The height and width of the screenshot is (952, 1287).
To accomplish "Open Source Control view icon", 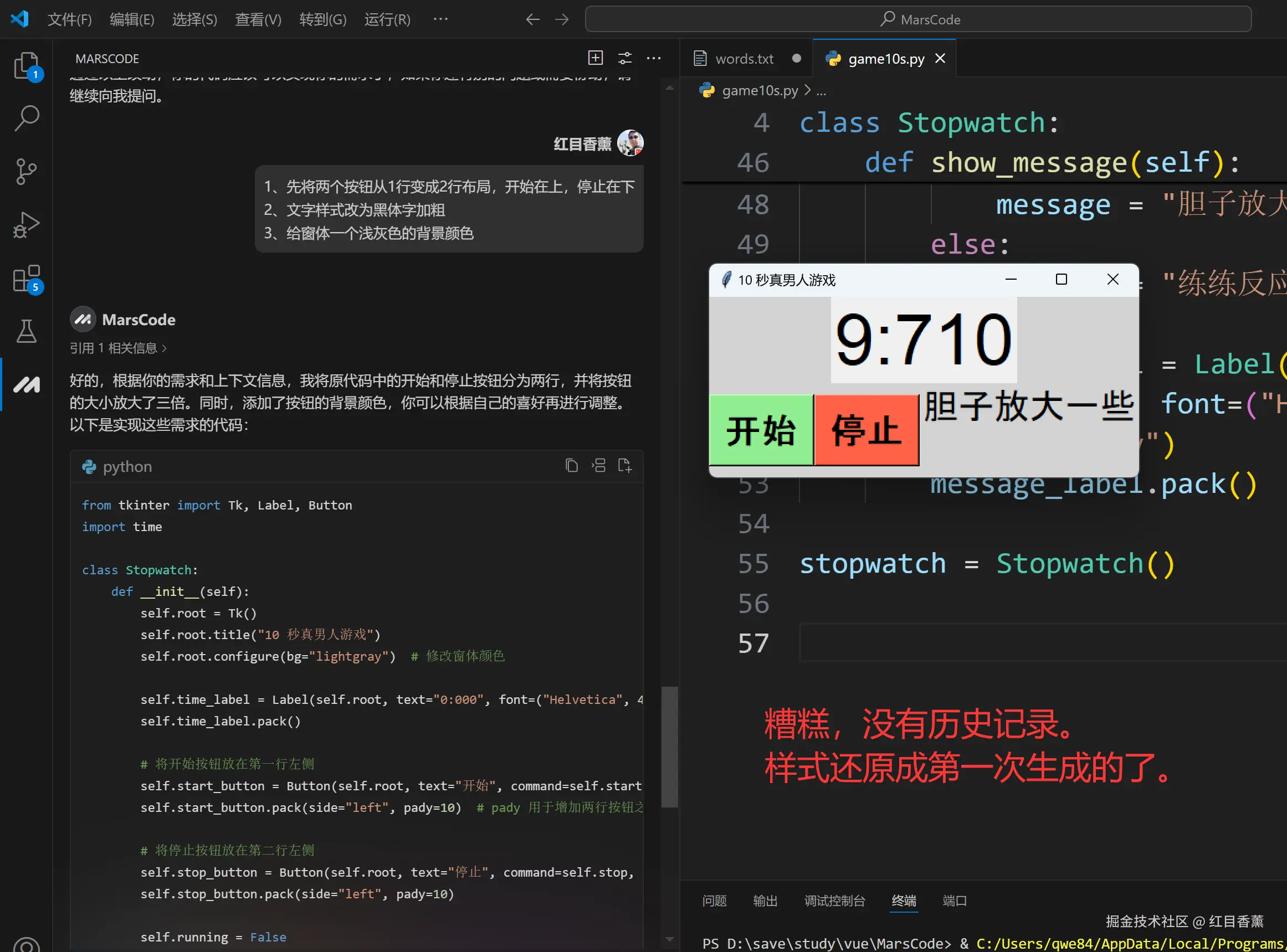I will (26, 171).
